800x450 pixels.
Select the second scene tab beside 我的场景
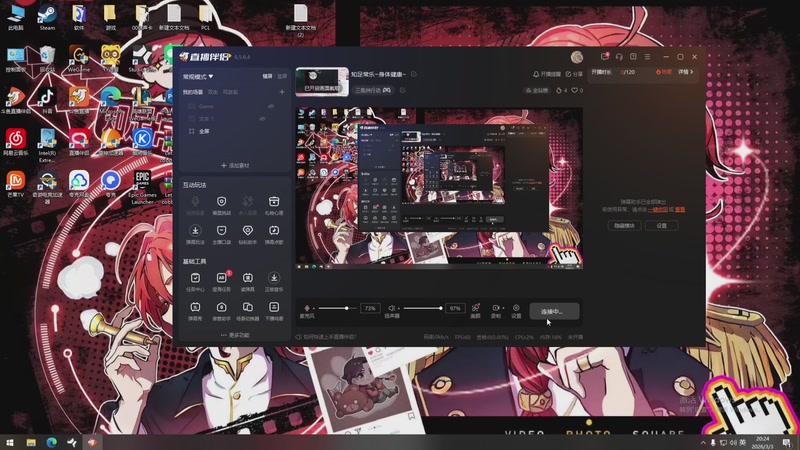tap(213, 92)
